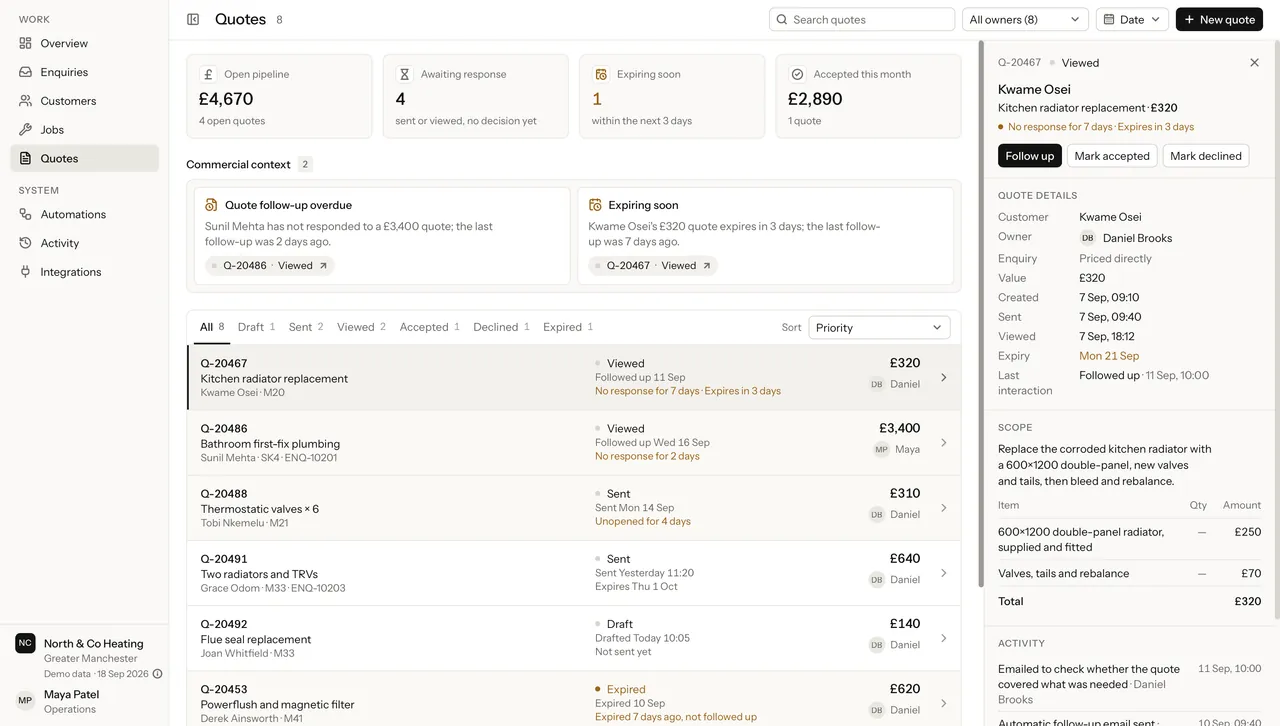Switch to the Viewed tab
Image resolution: width=1280 pixels, height=726 pixels.
(x=362, y=327)
